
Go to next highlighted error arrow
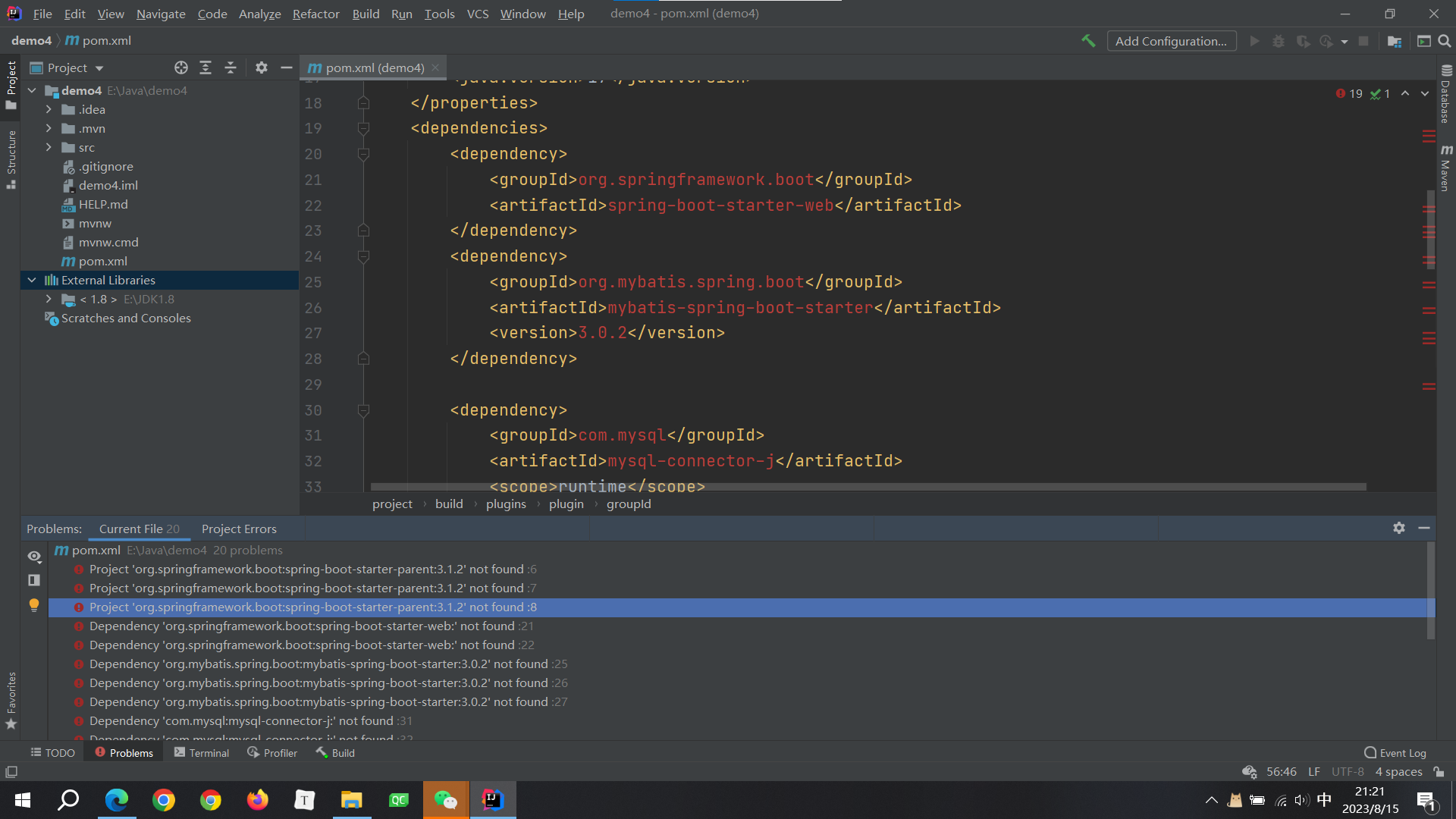click(x=1425, y=93)
